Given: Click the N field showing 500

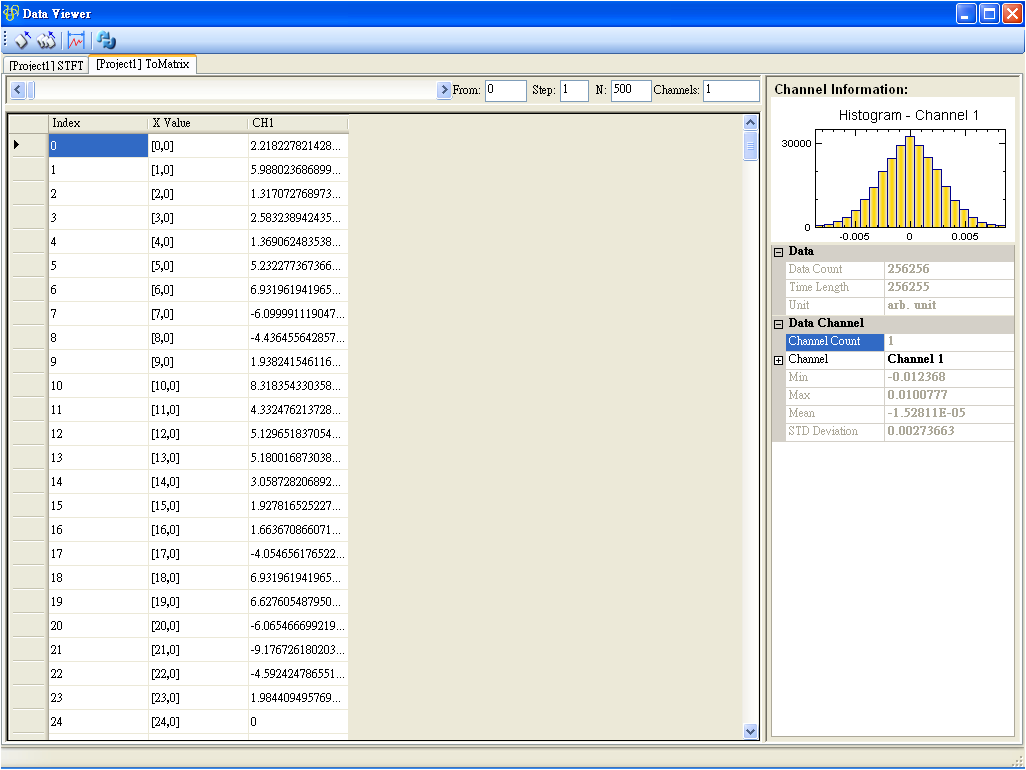Looking at the screenshot, I should (x=631, y=91).
